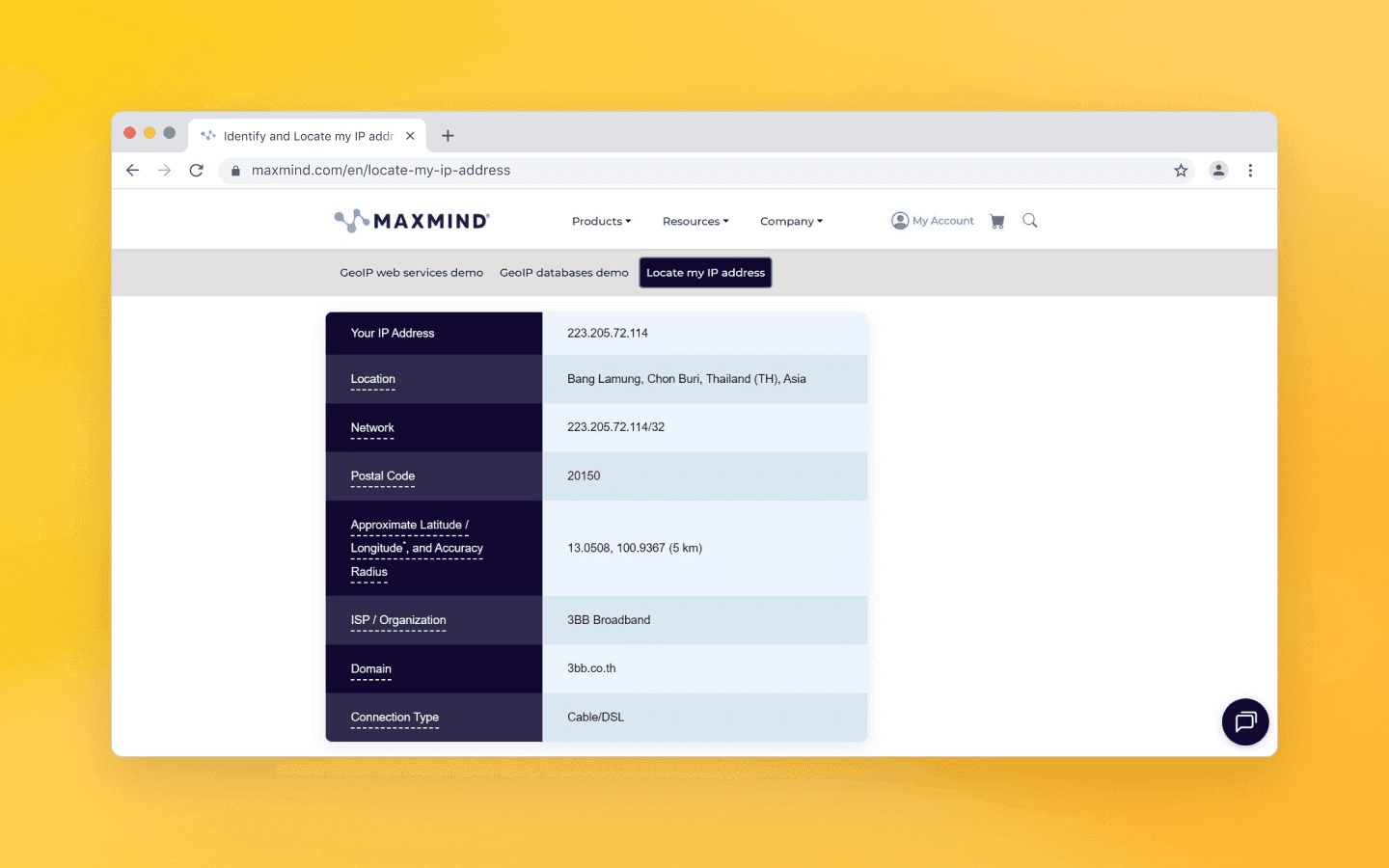Click the page reload icon
The height and width of the screenshot is (868, 1389).
click(196, 170)
